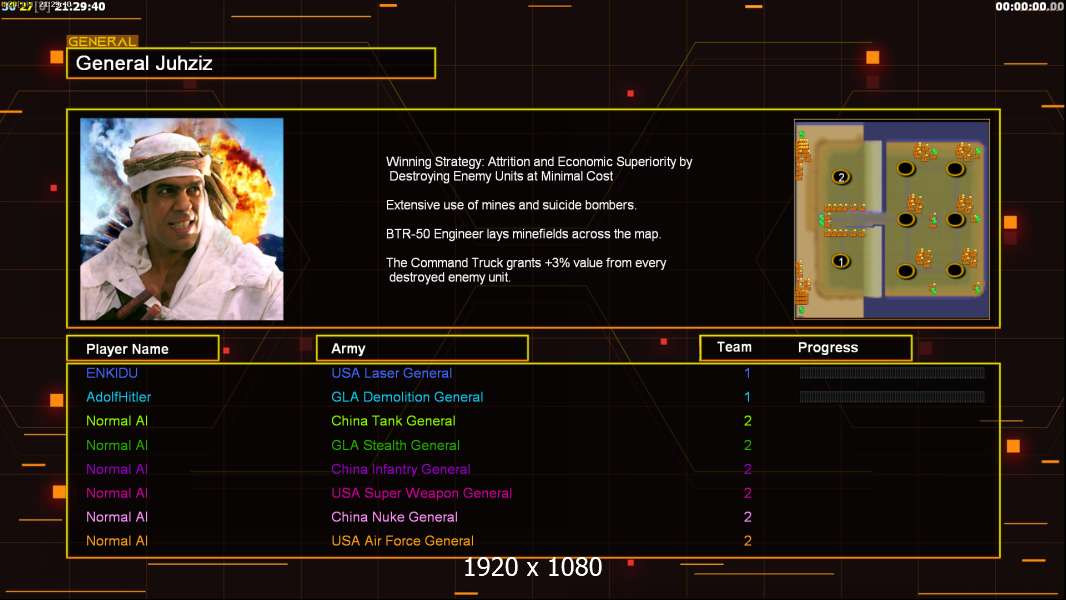The width and height of the screenshot is (1066, 600).
Task: Click the Player Name column header
Action: pos(143,349)
